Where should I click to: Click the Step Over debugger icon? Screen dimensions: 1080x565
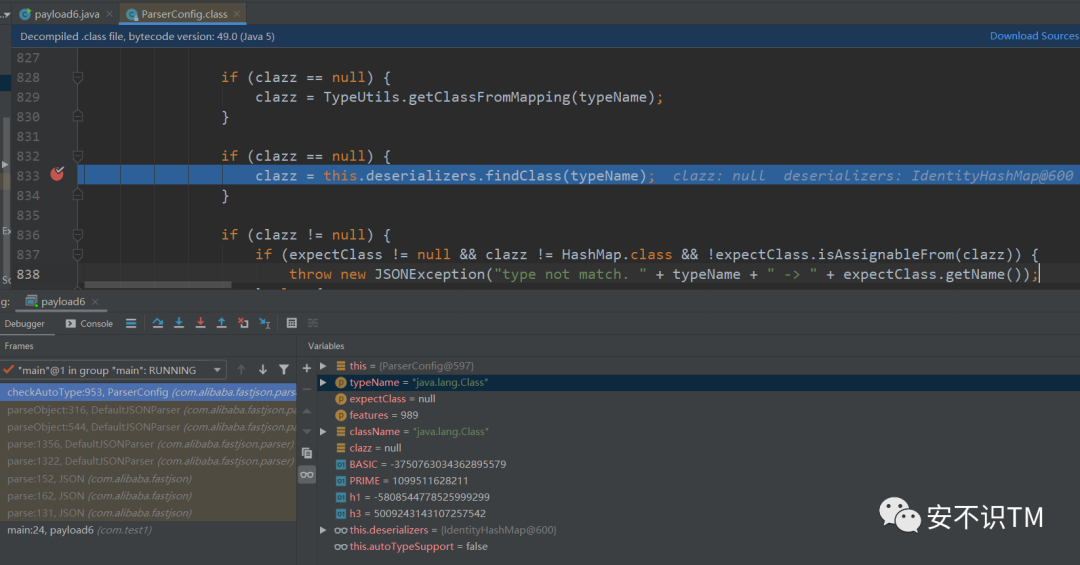click(157, 323)
